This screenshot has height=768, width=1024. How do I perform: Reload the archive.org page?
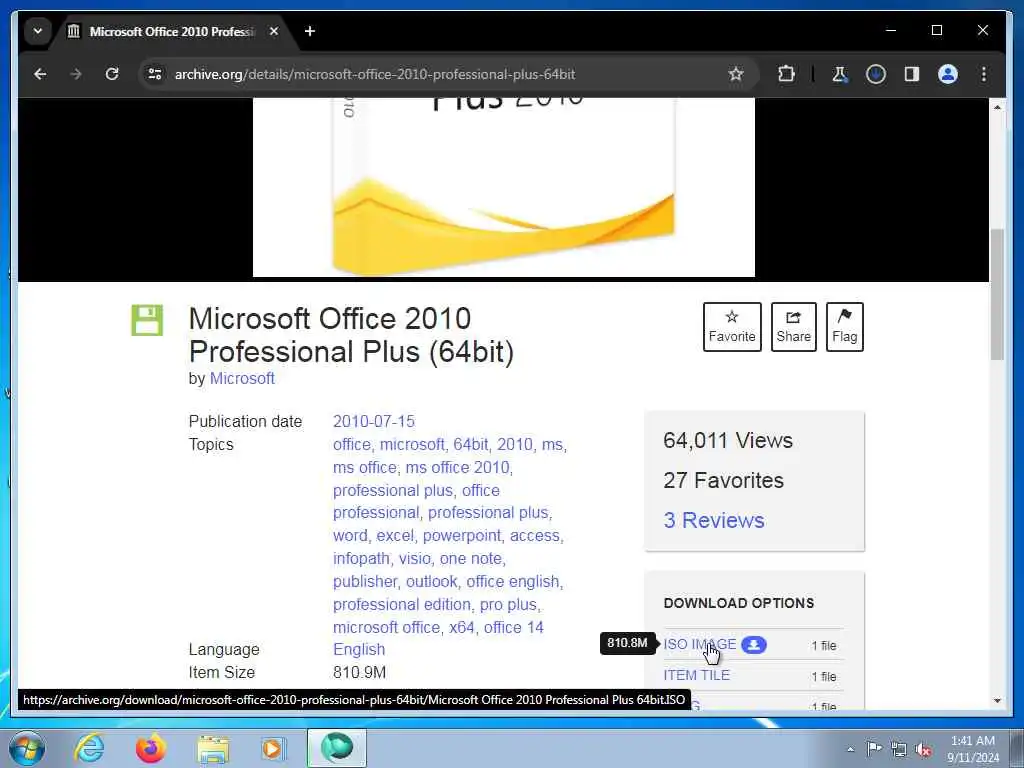112,74
